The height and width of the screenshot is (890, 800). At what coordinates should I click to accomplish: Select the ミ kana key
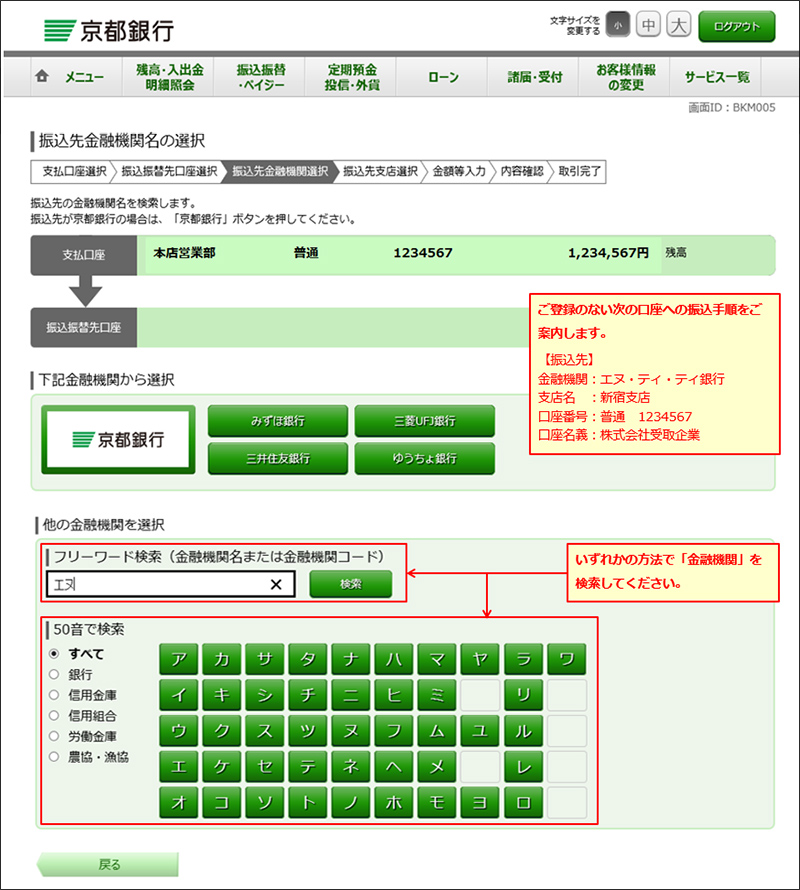click(x=437, y=695)
